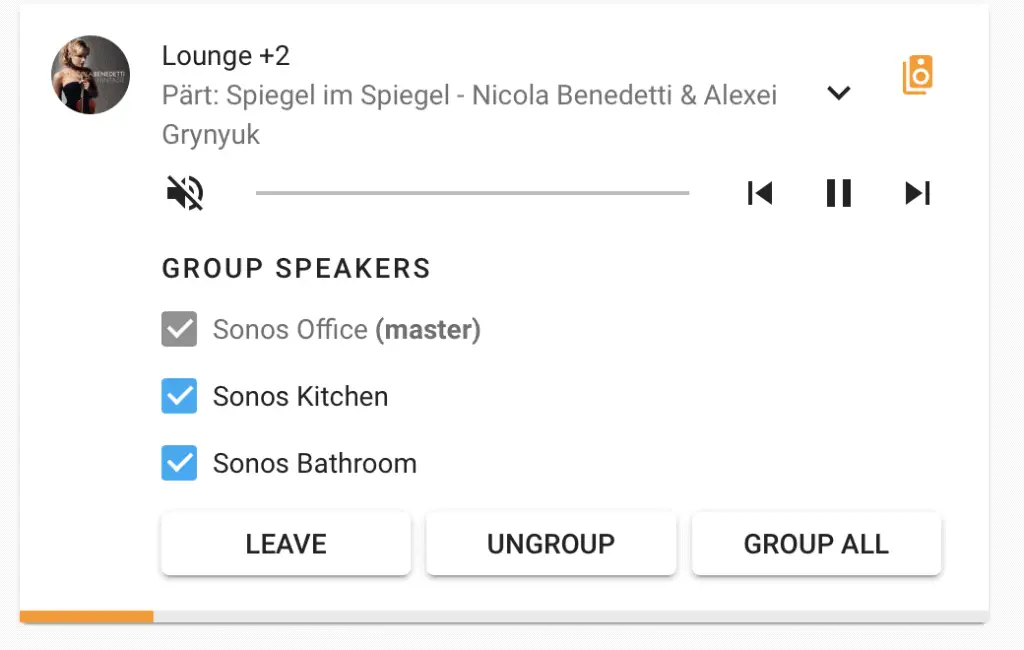This screenshot has width=1024, height=650.
Task: Select GROUP ALL to group every speaker
Action: click(816, 543)
